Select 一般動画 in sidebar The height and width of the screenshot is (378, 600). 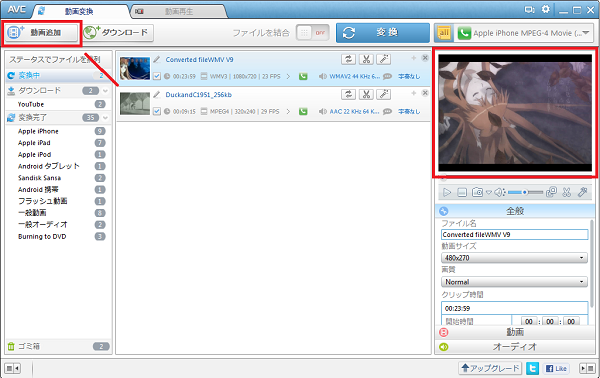[32, 213]
